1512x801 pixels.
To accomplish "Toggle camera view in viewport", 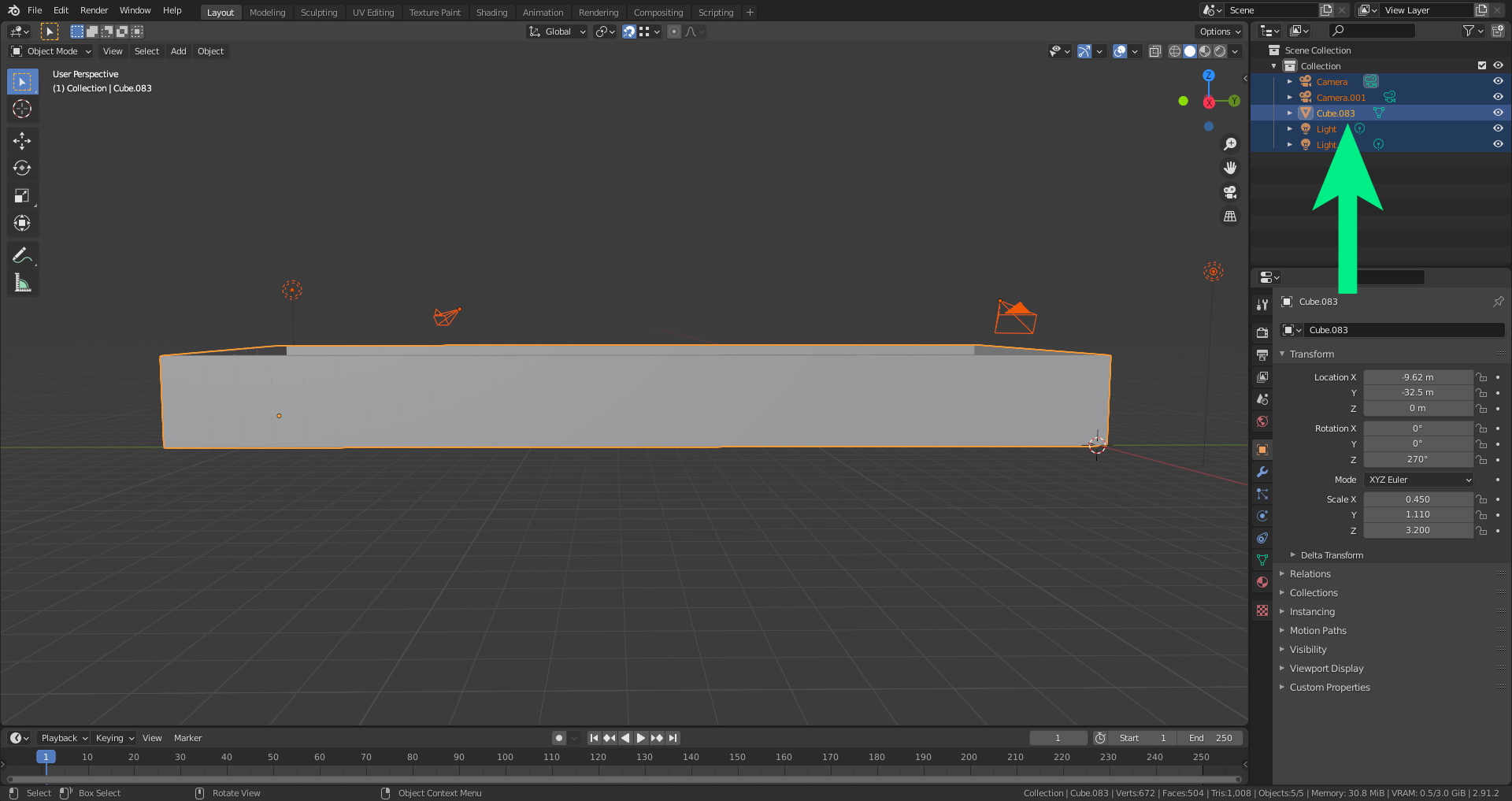I will [x=1229, y=192].
